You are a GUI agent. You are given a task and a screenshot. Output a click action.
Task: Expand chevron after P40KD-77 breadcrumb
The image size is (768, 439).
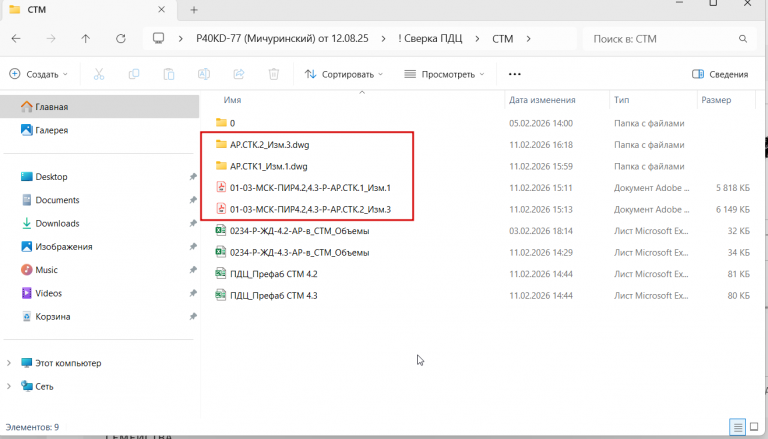(383, 39)
